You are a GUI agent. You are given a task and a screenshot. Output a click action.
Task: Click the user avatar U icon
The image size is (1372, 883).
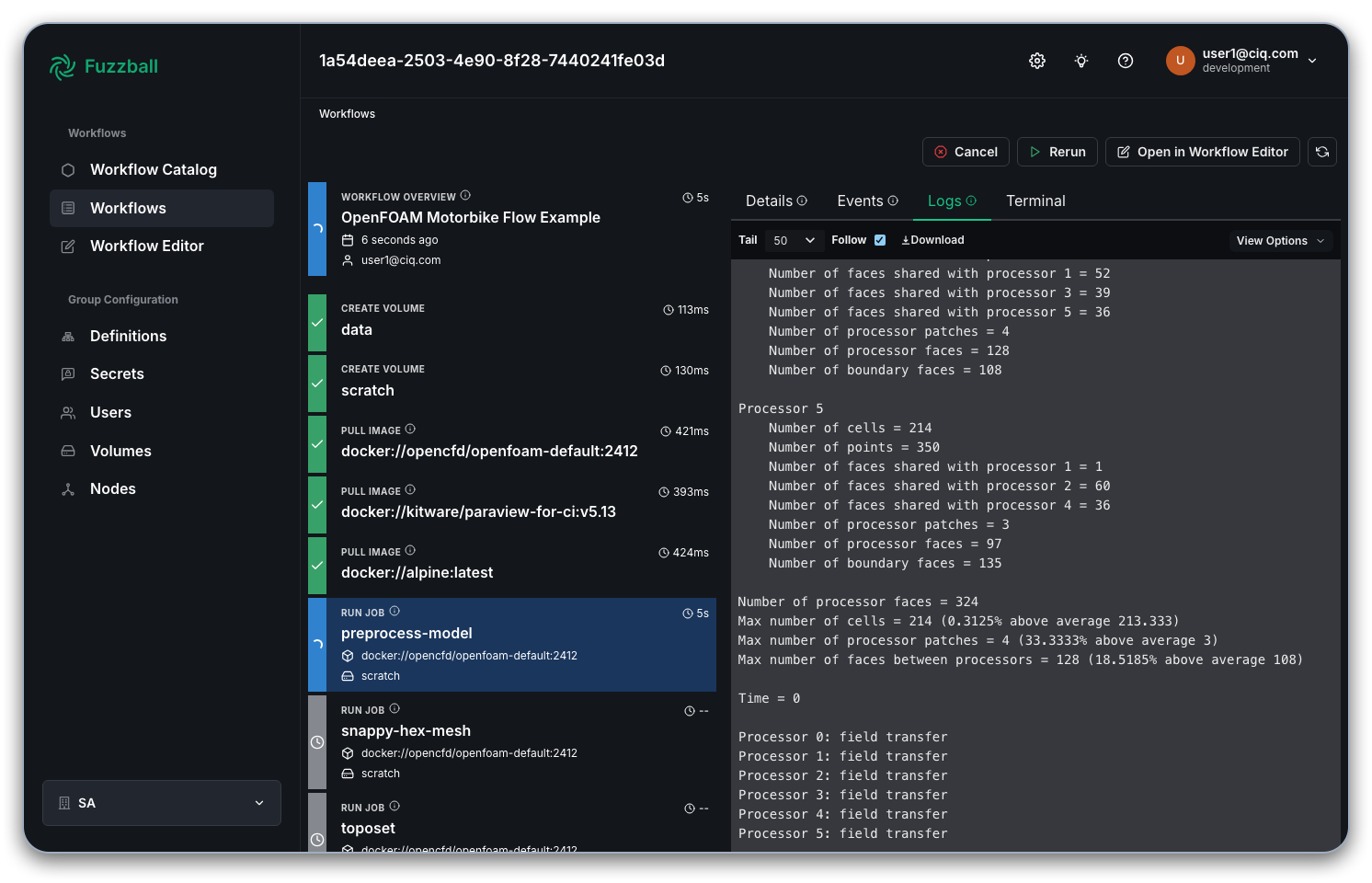coord(1180,61)
